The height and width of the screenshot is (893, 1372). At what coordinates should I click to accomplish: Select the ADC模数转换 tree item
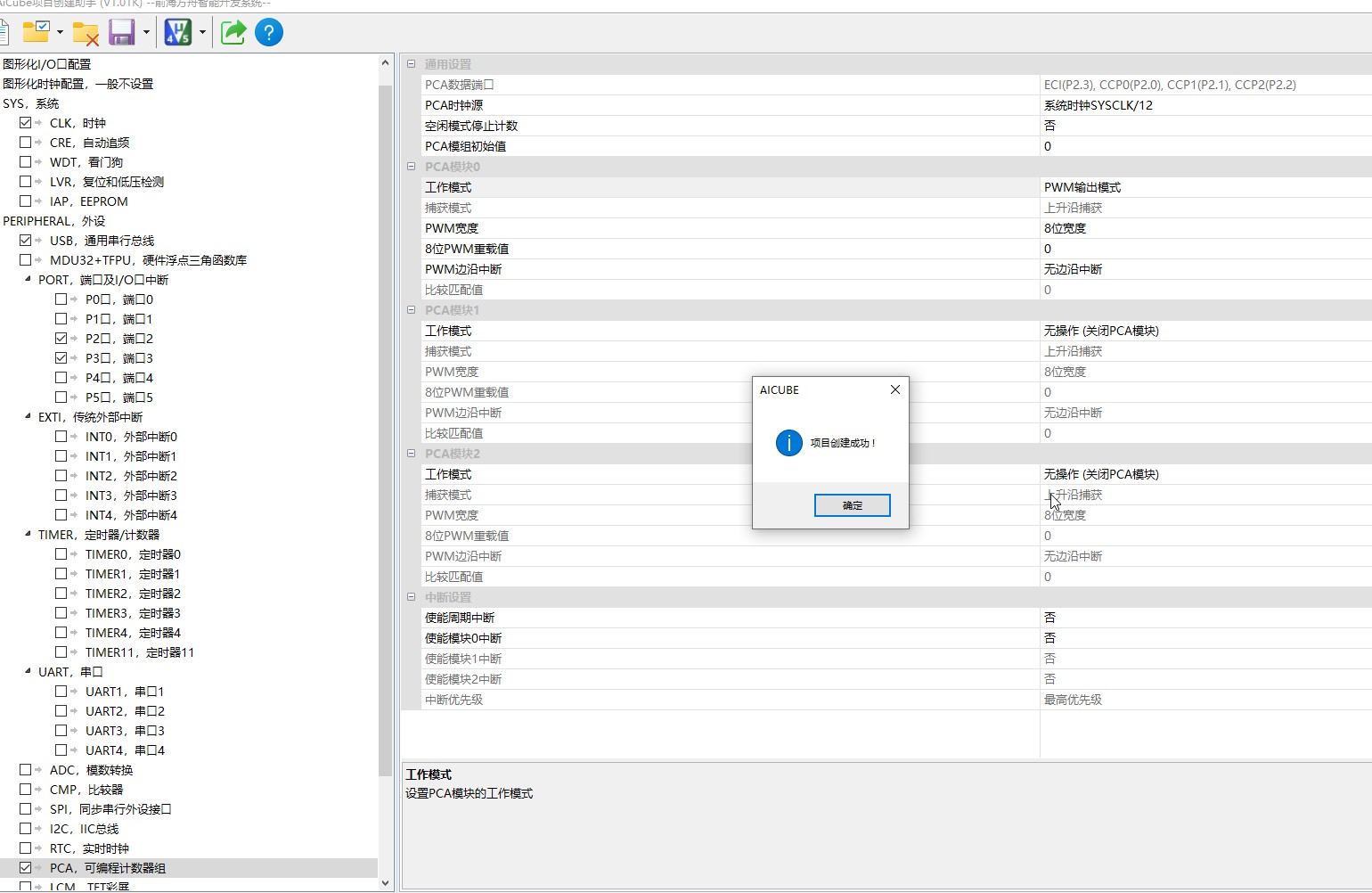click(91, 770)
